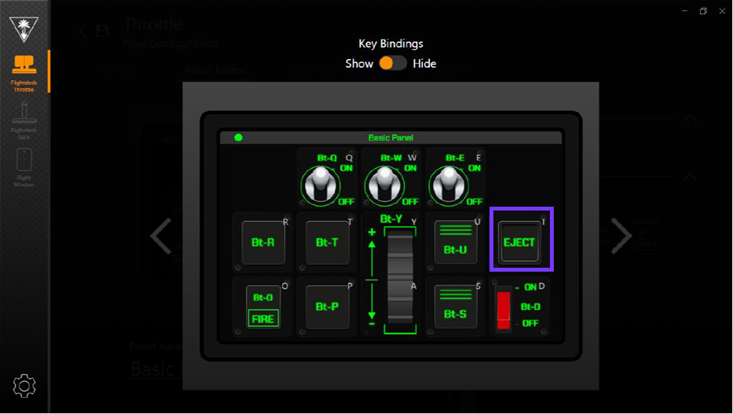The image size is (733, 414).
Task: Toggle Key Bindings Show/Hide switch
Action: point(393,64)
